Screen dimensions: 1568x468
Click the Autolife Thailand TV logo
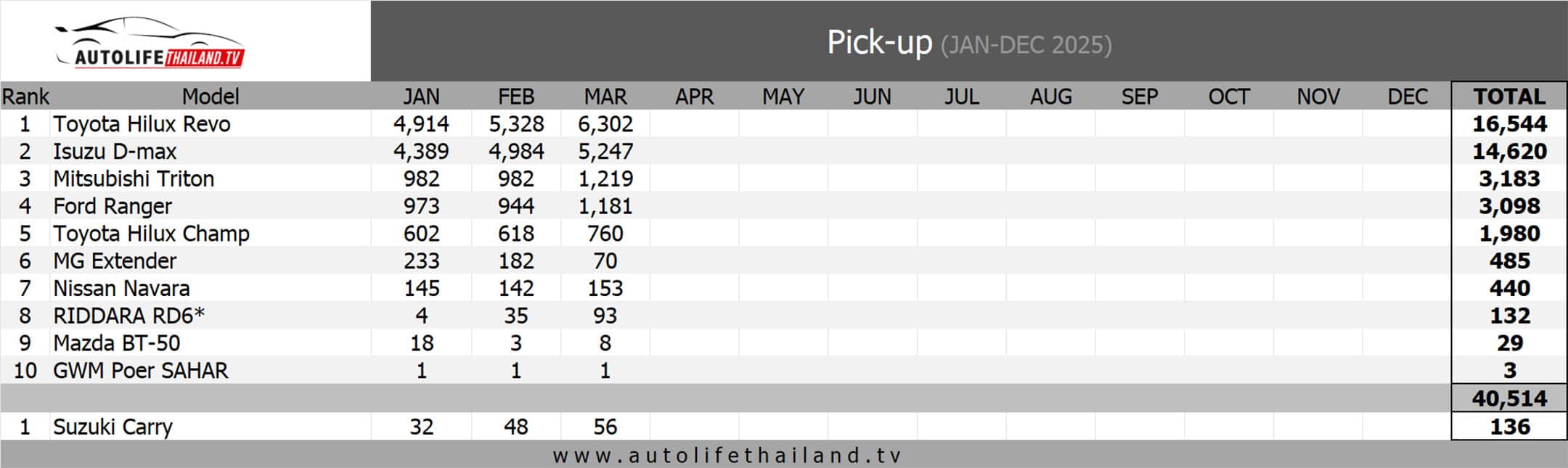point(150,43)
